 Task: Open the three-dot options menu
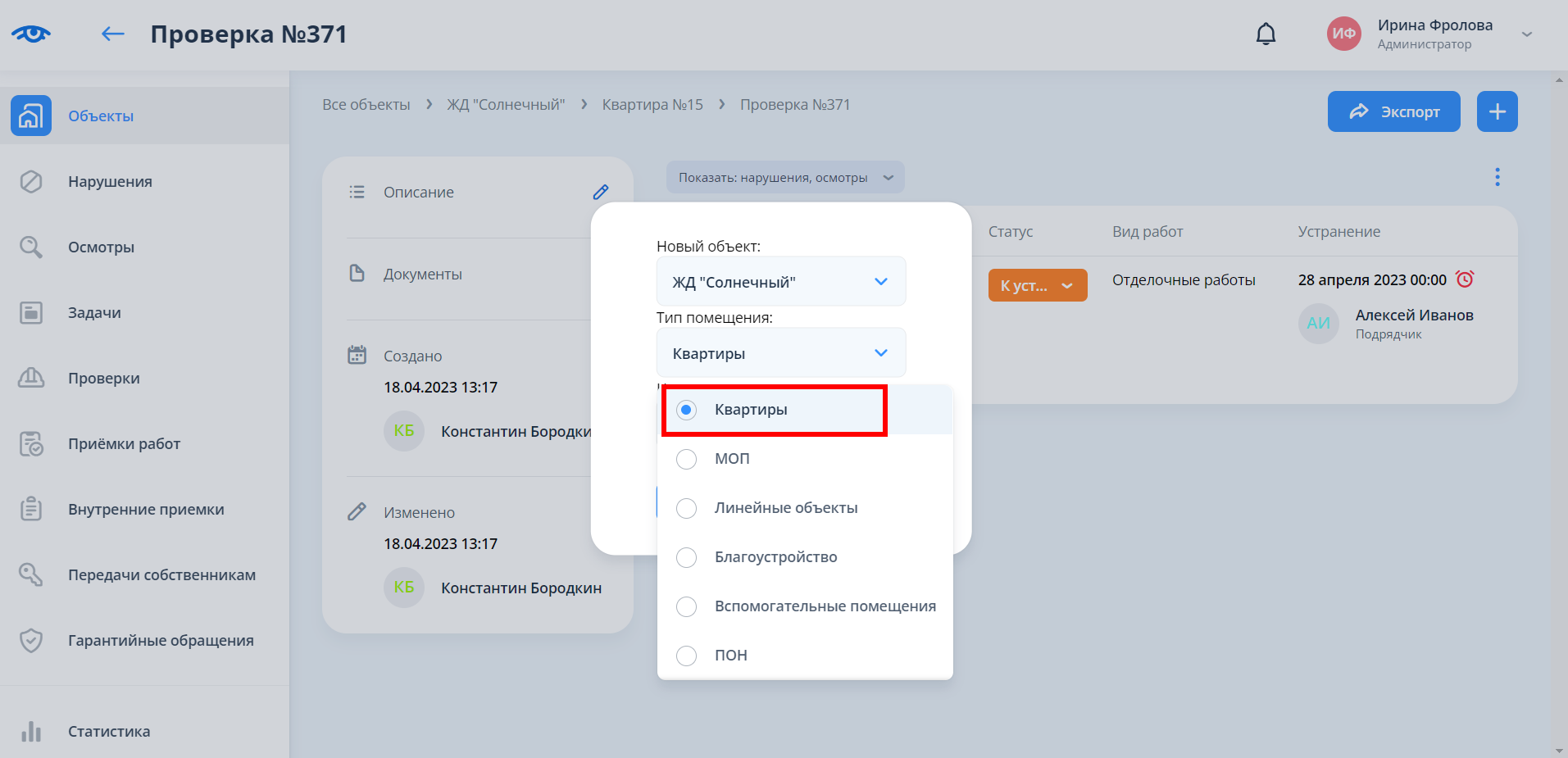pyautogui.click(x=1497, y=177)
